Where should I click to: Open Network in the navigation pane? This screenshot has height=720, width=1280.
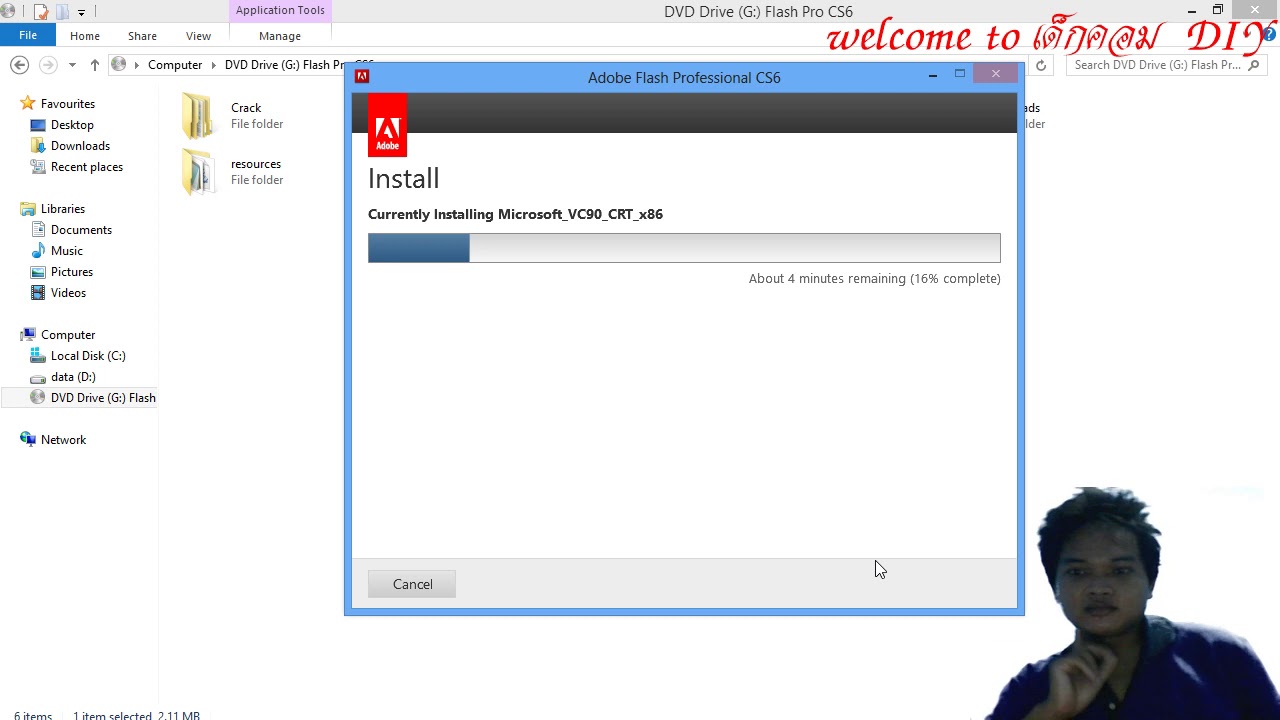point(63,440)
